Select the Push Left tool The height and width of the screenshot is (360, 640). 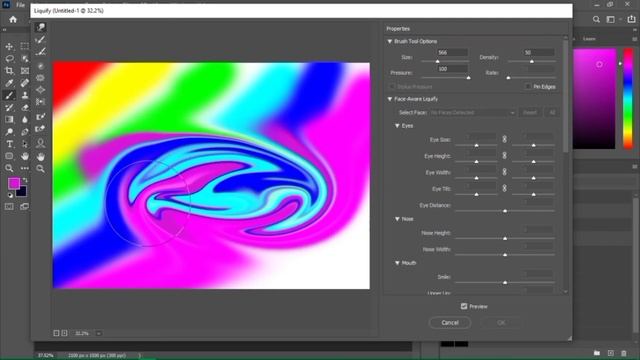(x=40, y=102)
